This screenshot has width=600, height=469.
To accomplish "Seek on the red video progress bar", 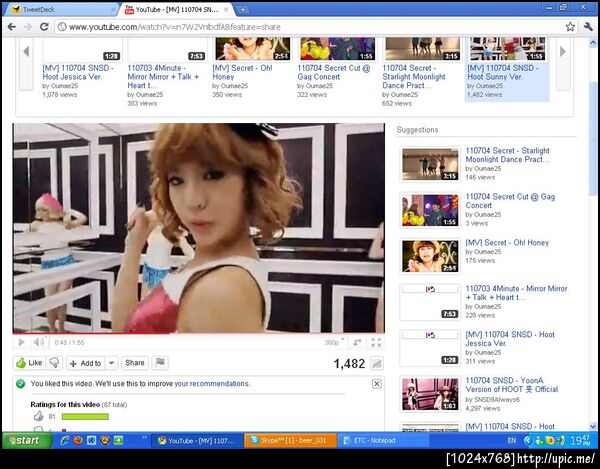I will point(198,334).
